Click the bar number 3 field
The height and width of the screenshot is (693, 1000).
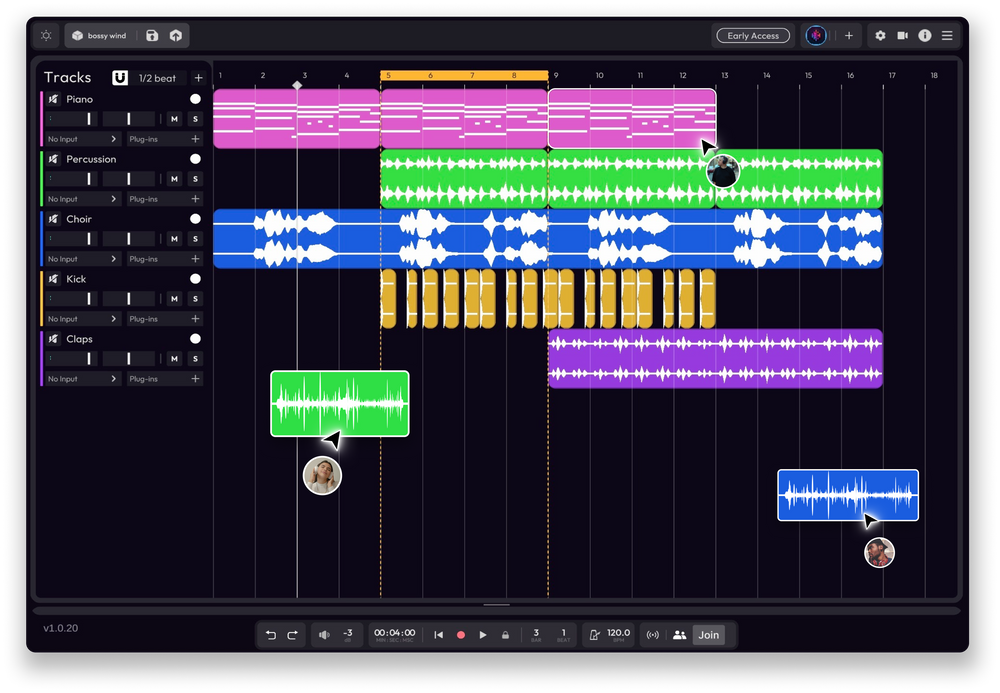tap(536, 634)
